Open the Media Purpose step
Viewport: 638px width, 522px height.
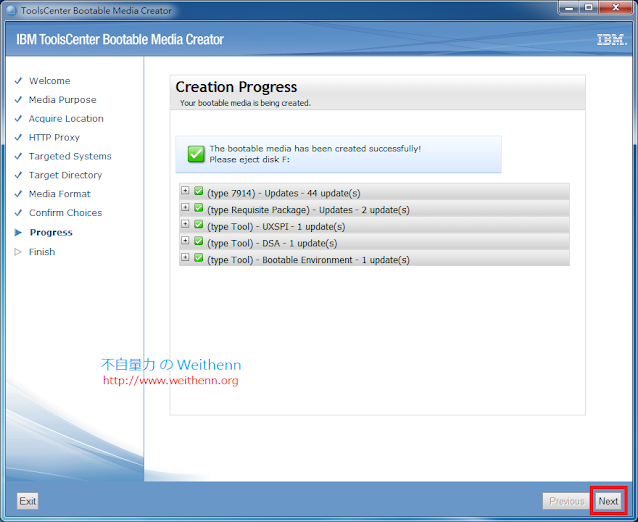coord(63,100)
